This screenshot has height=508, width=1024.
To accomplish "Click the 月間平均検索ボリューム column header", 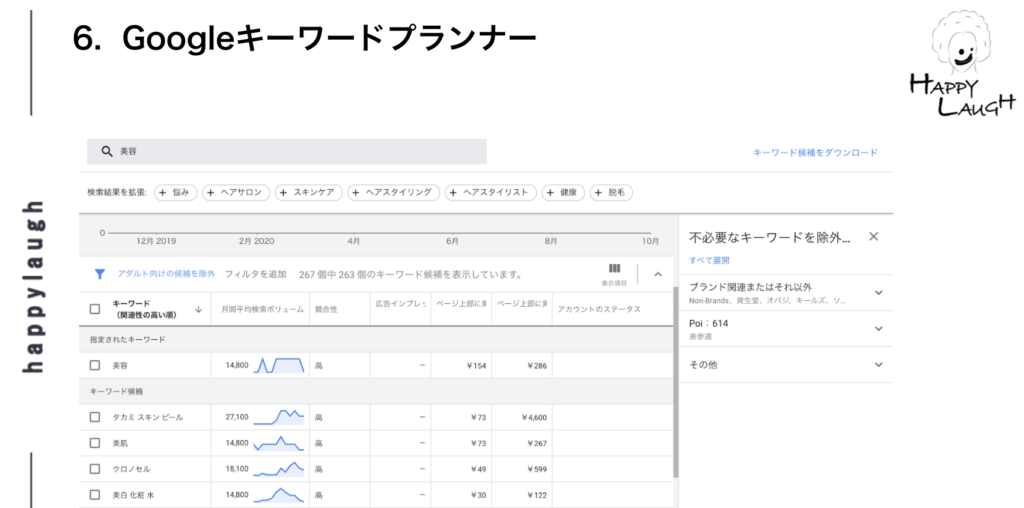I will click(262, 310).
